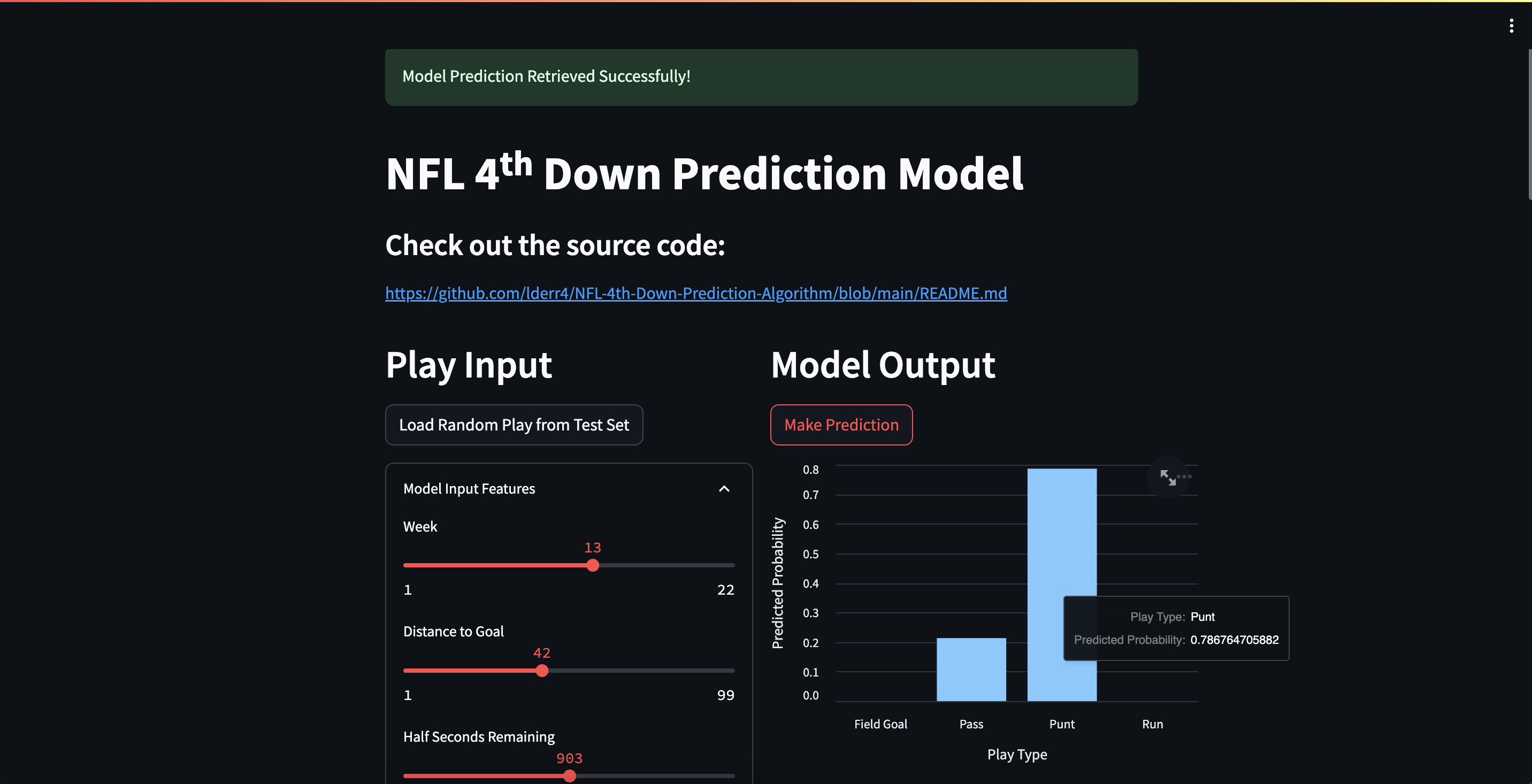
Task: Click the Week slider handle at 13
Action: coord(592,565)
